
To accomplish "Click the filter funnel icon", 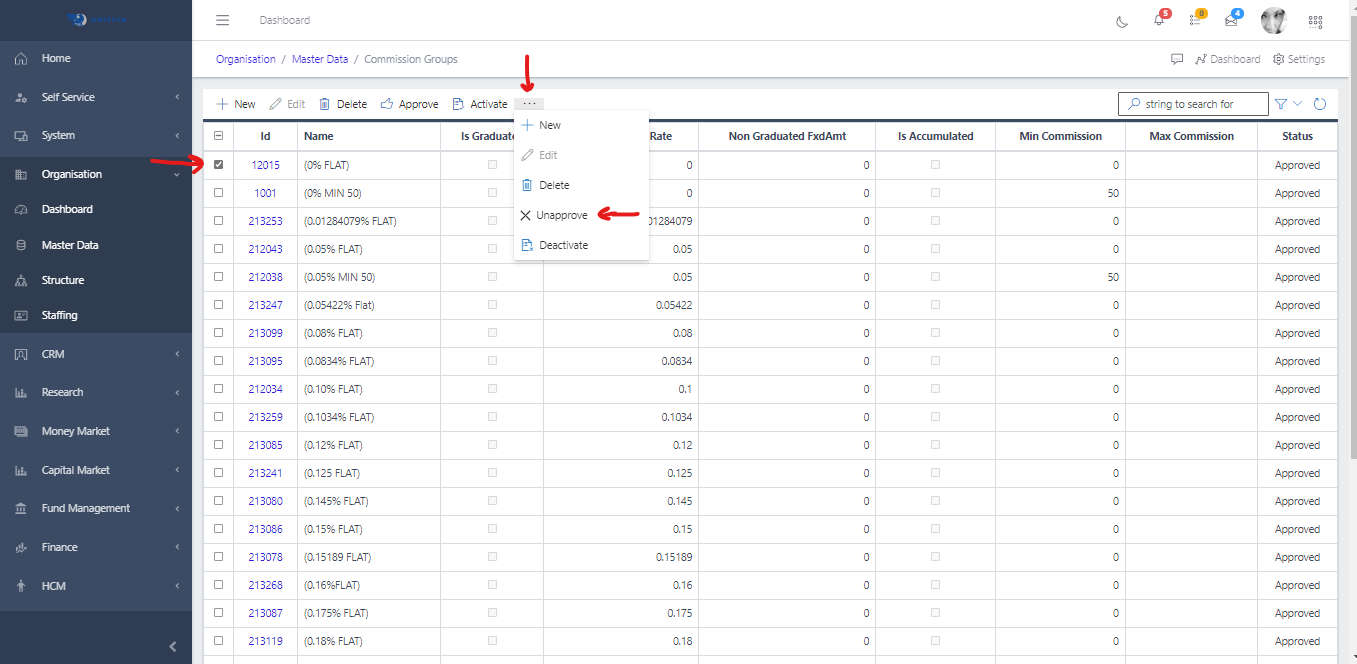I will click(1281, 104).
